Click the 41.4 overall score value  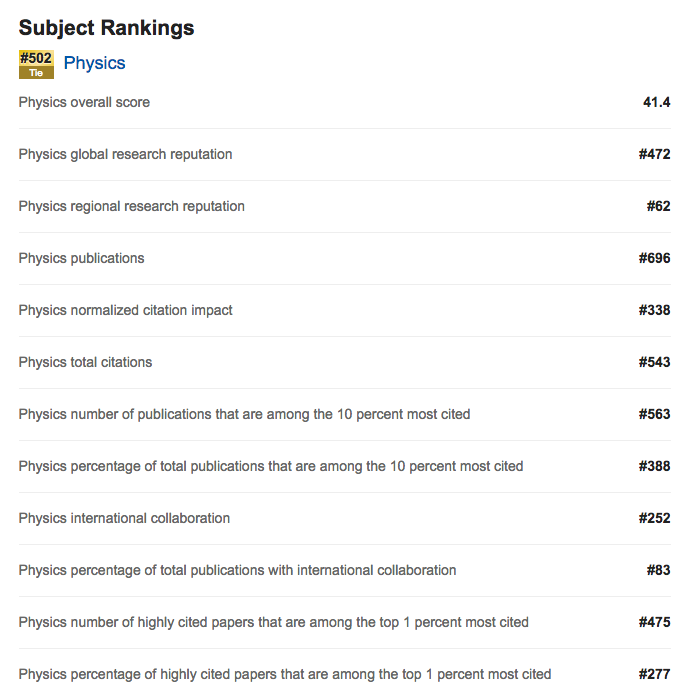tap(656, 102)
